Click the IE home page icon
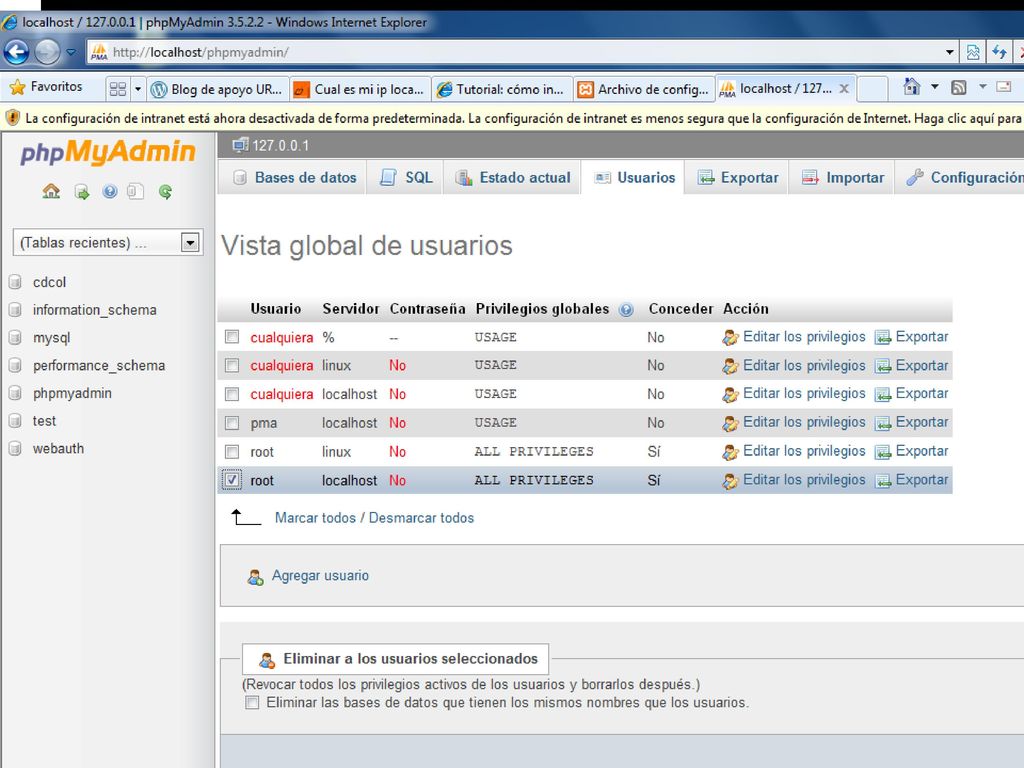The image size is (1024, 768). point(912,86)
